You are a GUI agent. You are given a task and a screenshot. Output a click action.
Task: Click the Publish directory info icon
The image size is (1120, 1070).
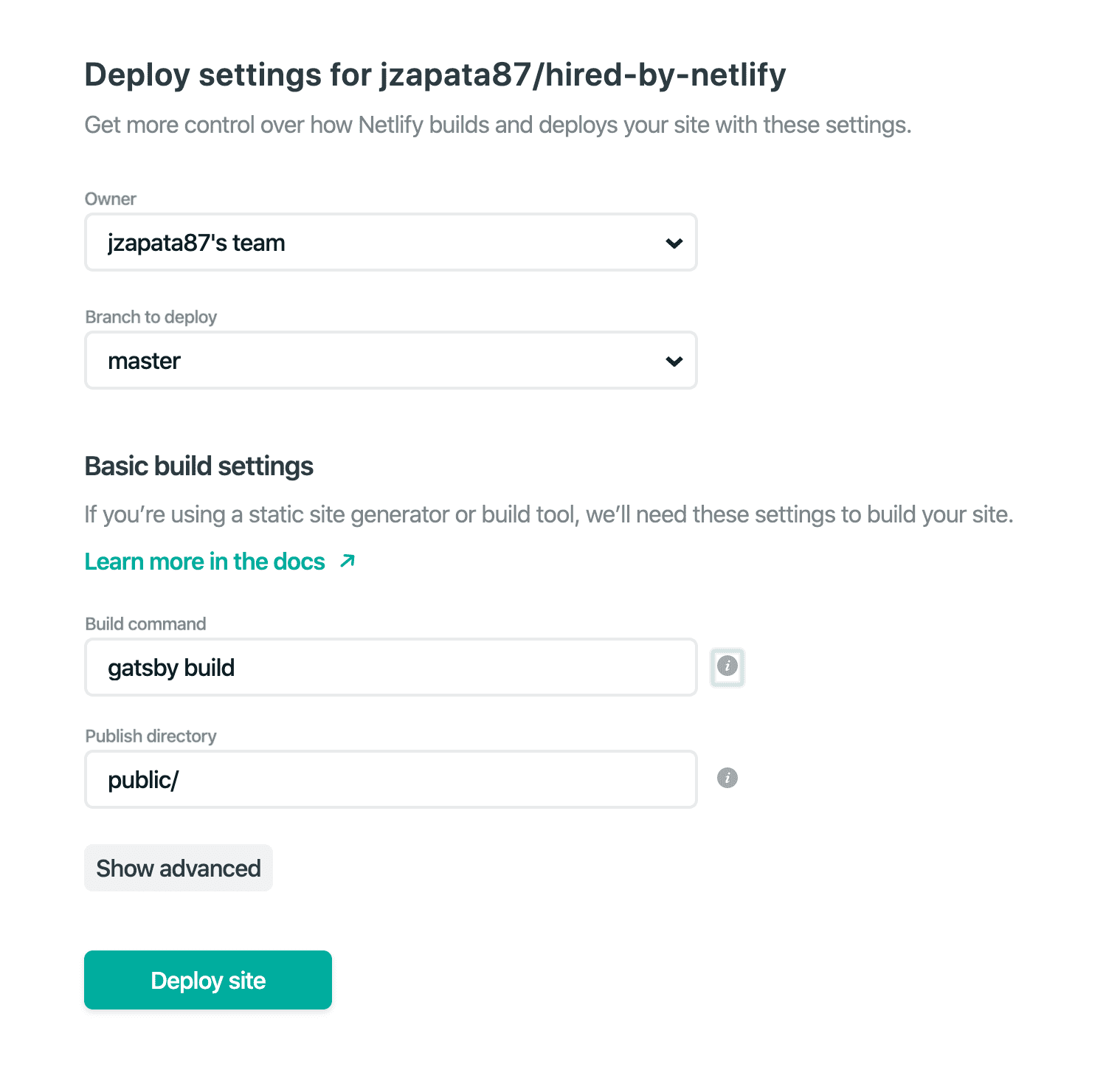(727, 778)
